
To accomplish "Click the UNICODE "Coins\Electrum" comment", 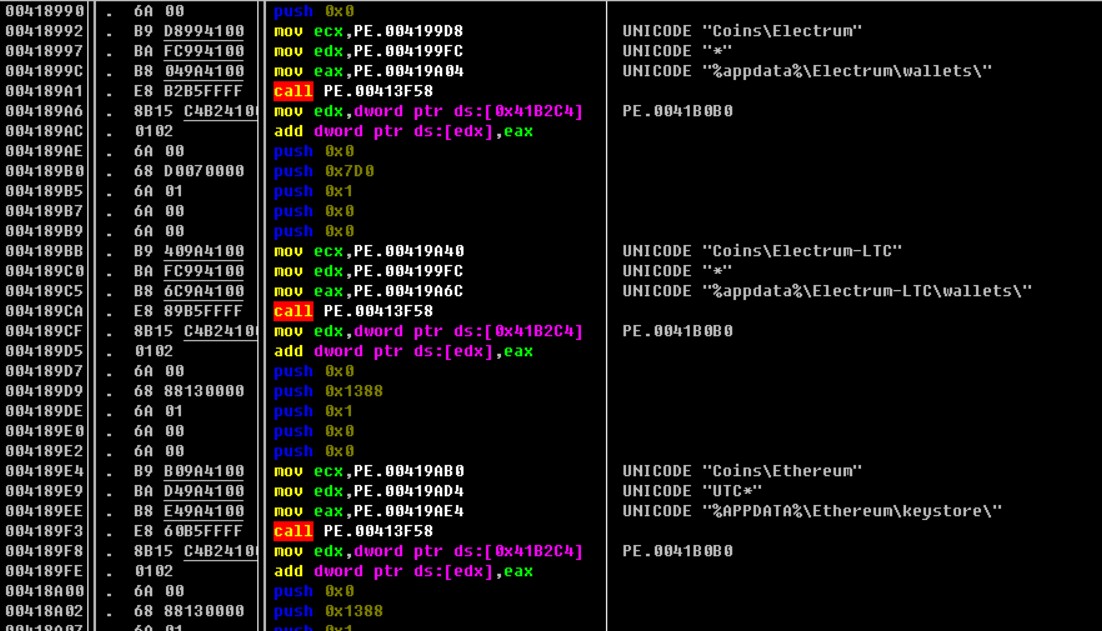I will pos(742,31).
